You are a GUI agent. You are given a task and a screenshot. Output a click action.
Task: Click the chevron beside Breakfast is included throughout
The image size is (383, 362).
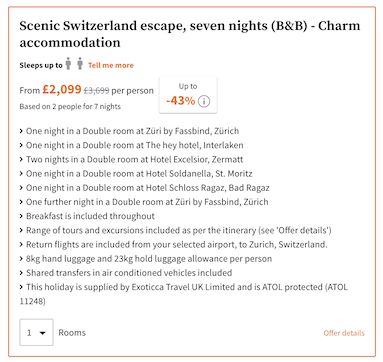point(21,216)
